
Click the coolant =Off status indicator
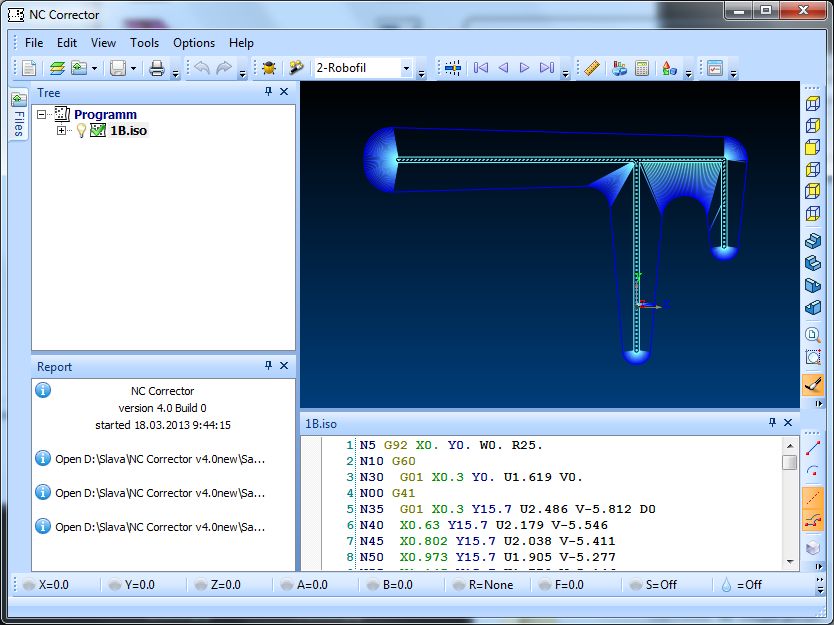[741, 585]
